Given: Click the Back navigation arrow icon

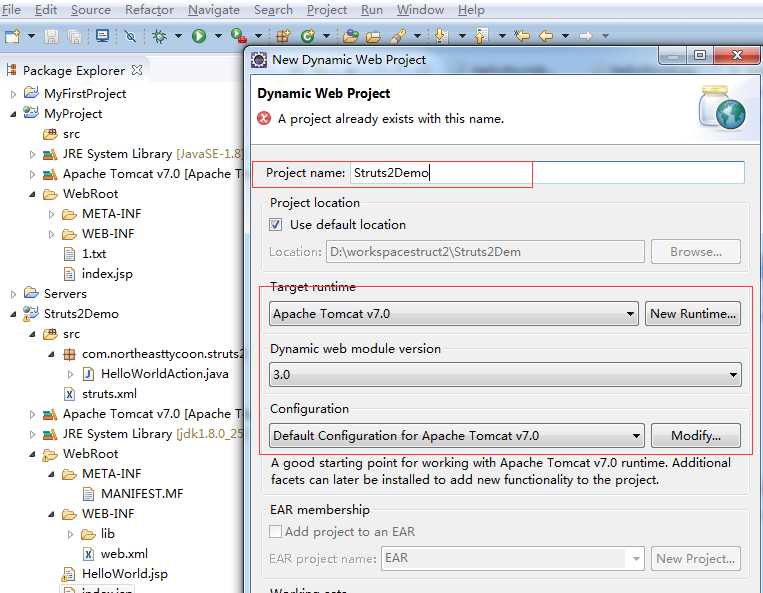Looking at the screenshot, I should [546, 36].
